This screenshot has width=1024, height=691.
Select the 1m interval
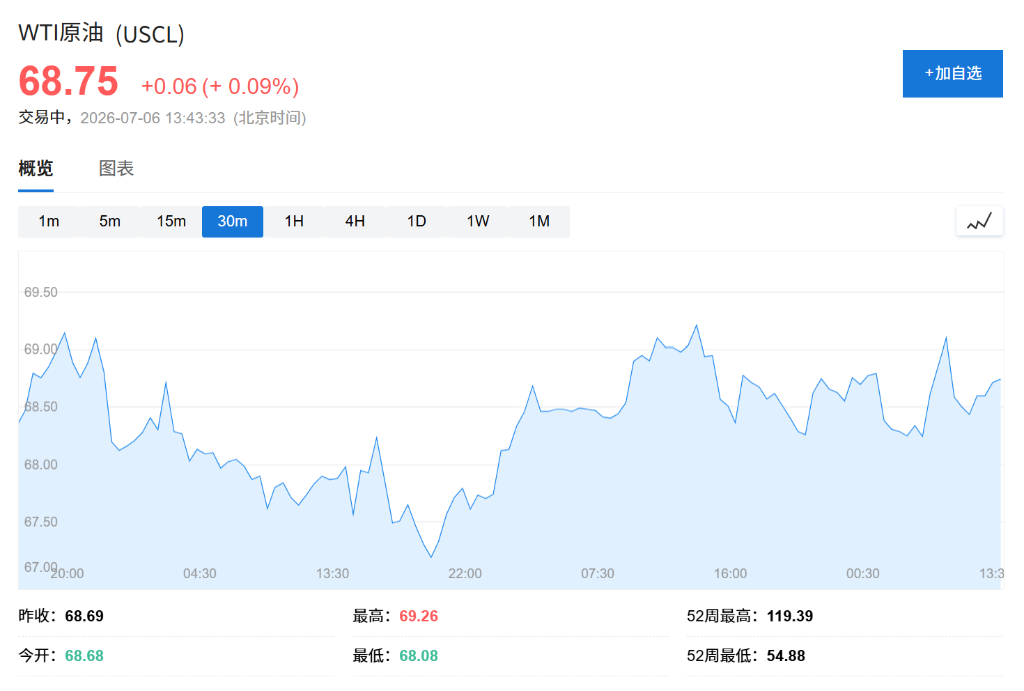48,221
